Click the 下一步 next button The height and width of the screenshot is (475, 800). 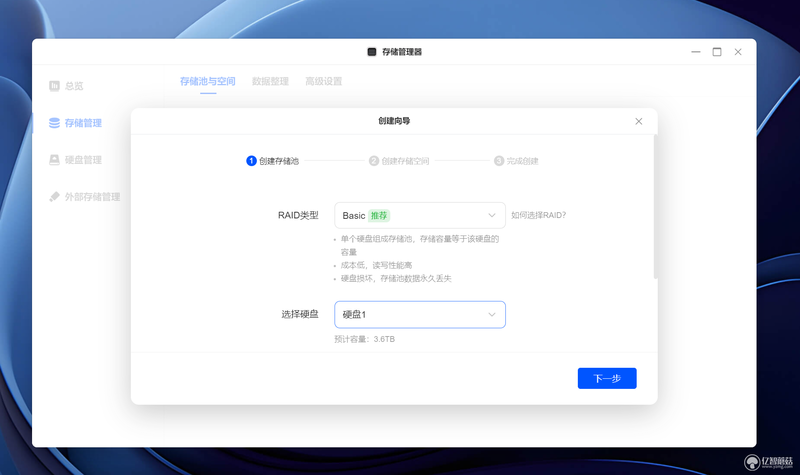pyautogui.click(x=607, y=379)
